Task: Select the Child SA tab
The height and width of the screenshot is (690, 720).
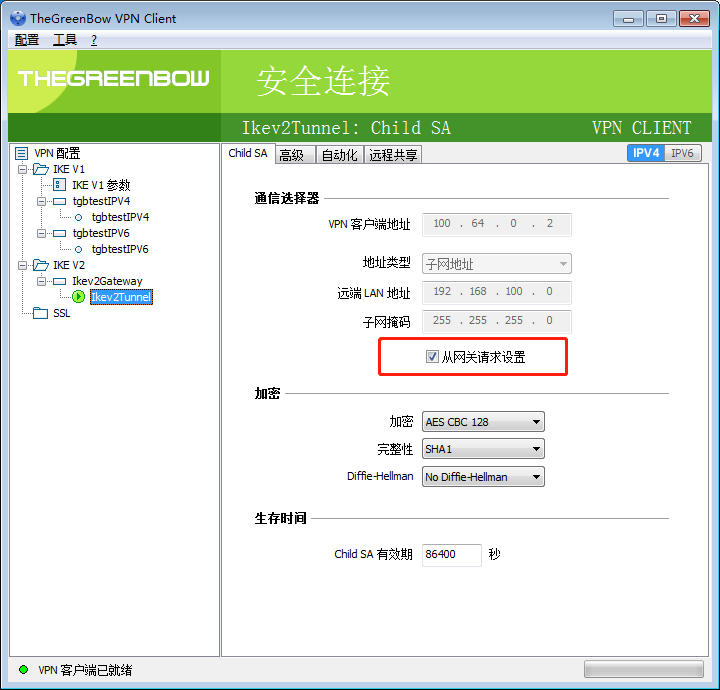Action: (x=248, y=153)
